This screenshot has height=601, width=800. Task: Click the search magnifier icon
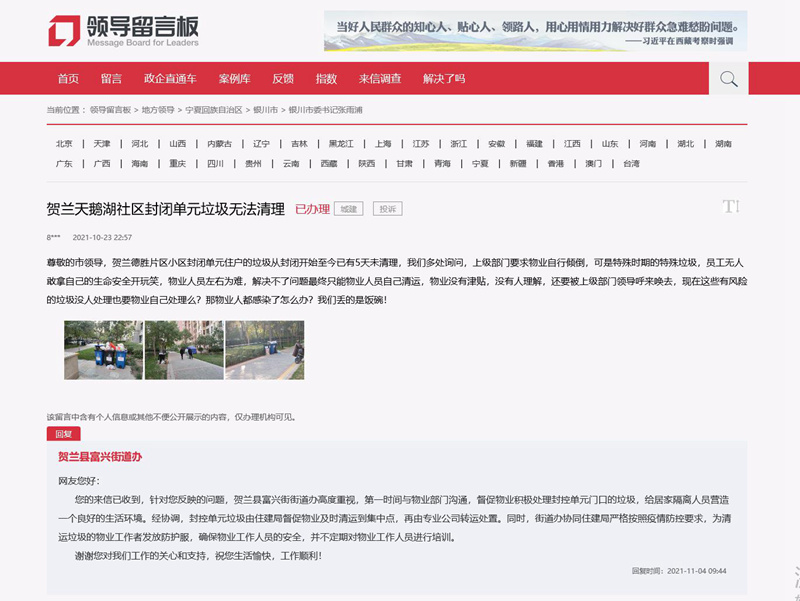(x=728, y=79)
